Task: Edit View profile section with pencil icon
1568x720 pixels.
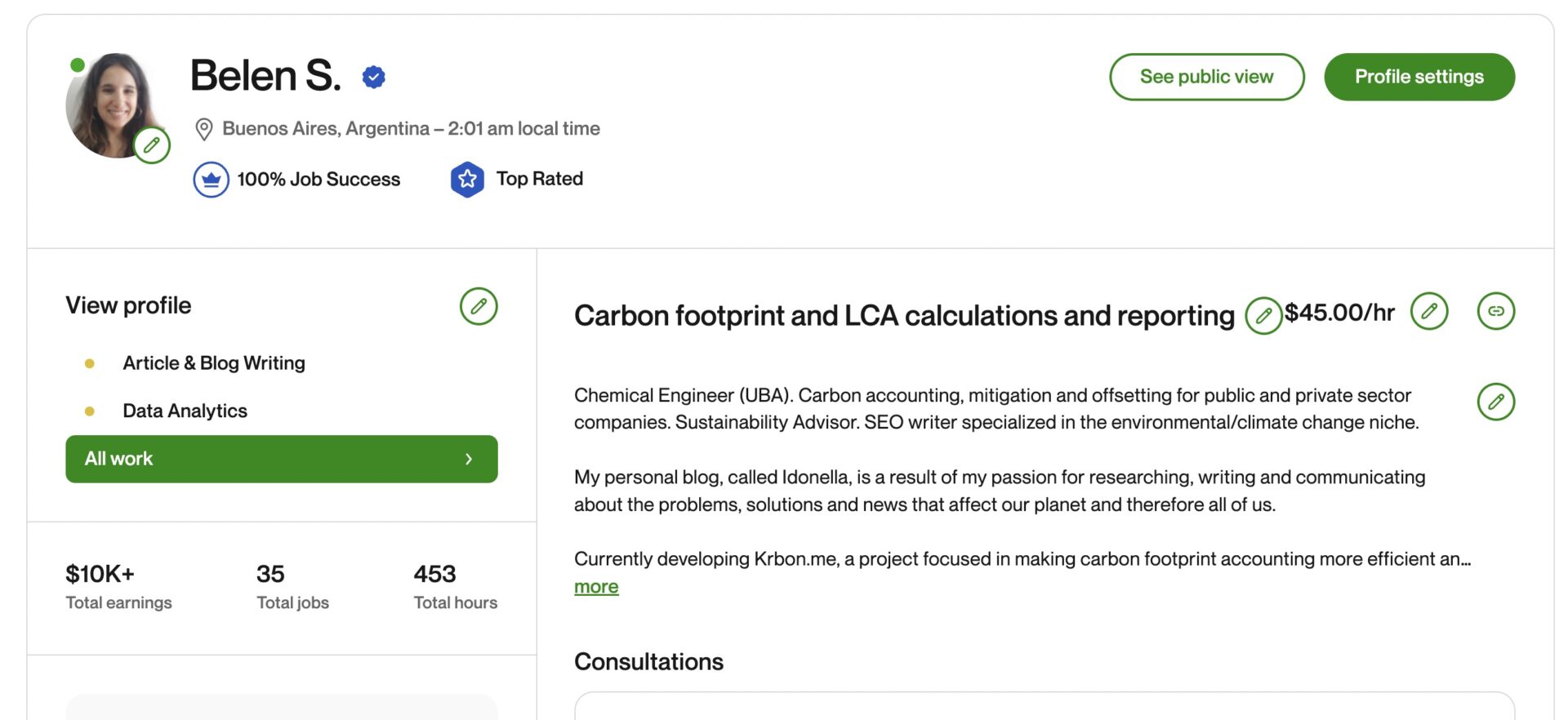Action: pos(479,306)
